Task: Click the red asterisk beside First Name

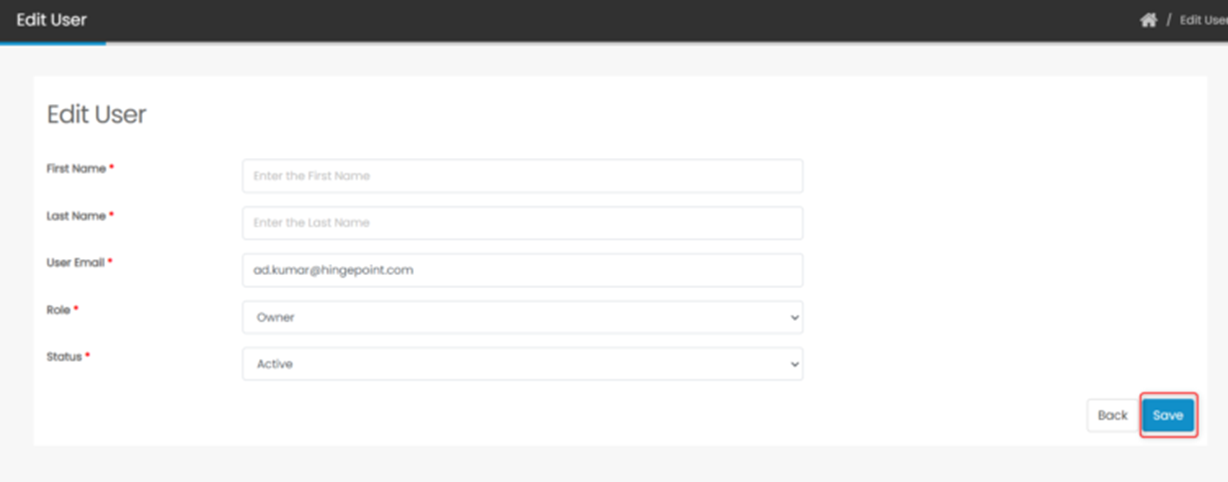Action: coord(112,168)
